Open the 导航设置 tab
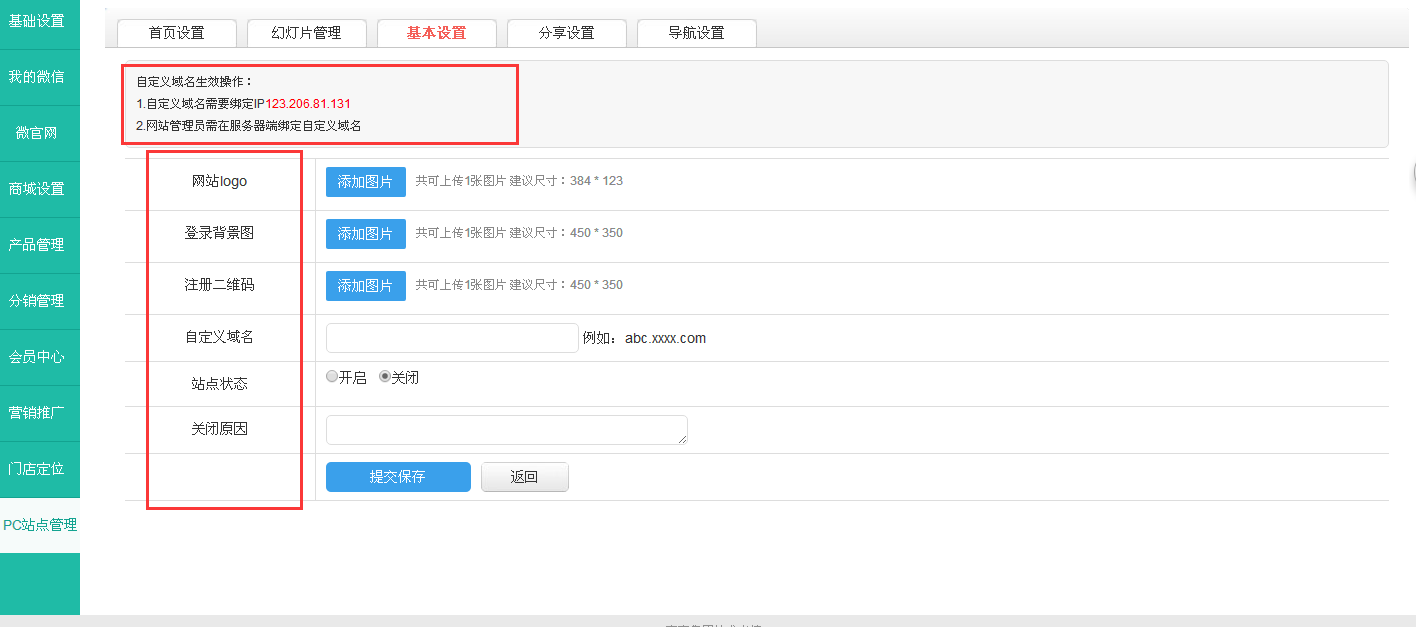This screenshot has width=1416, height=627. (x=696, y=33)
